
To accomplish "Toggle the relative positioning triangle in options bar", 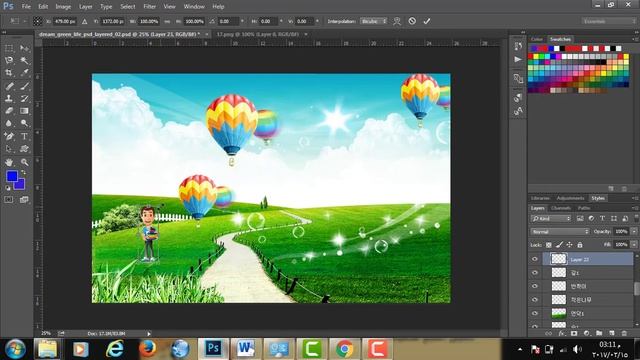I will (84, 21).
